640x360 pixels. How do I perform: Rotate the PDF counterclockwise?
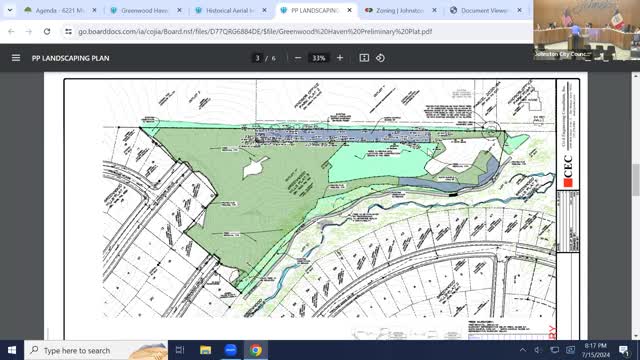(x=380, y=58)
